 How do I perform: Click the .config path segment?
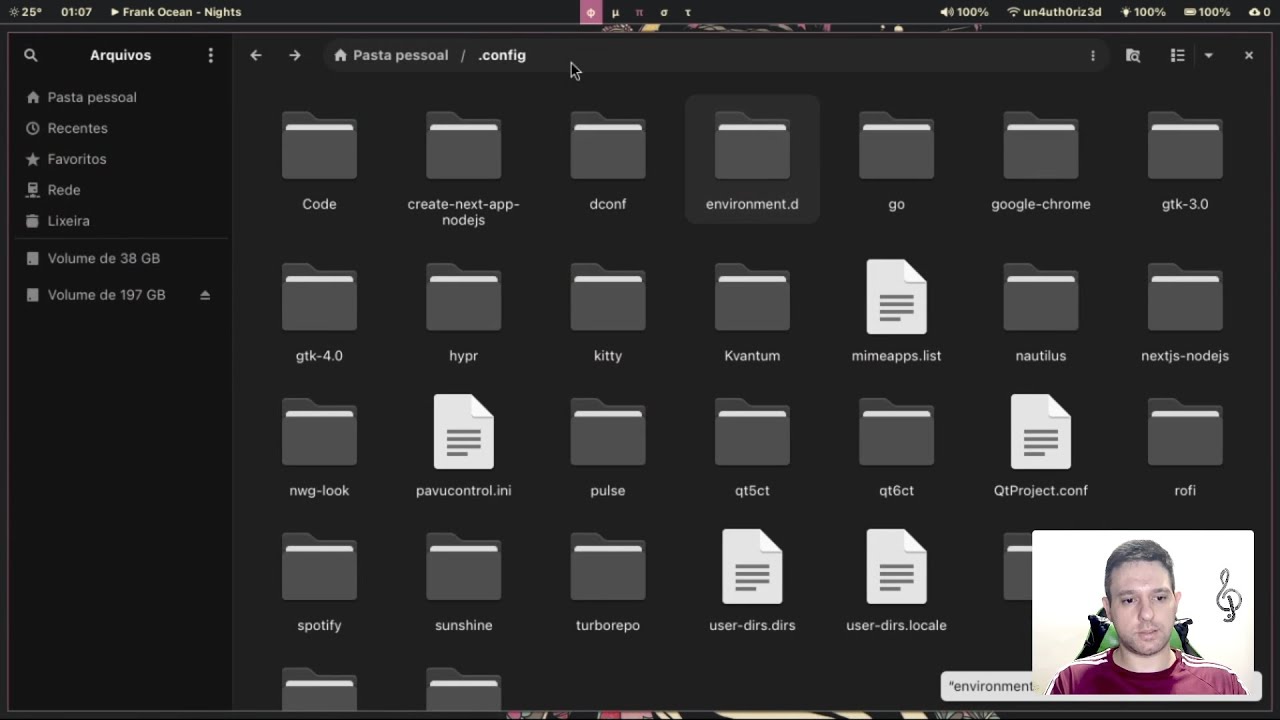pos(502,55)
